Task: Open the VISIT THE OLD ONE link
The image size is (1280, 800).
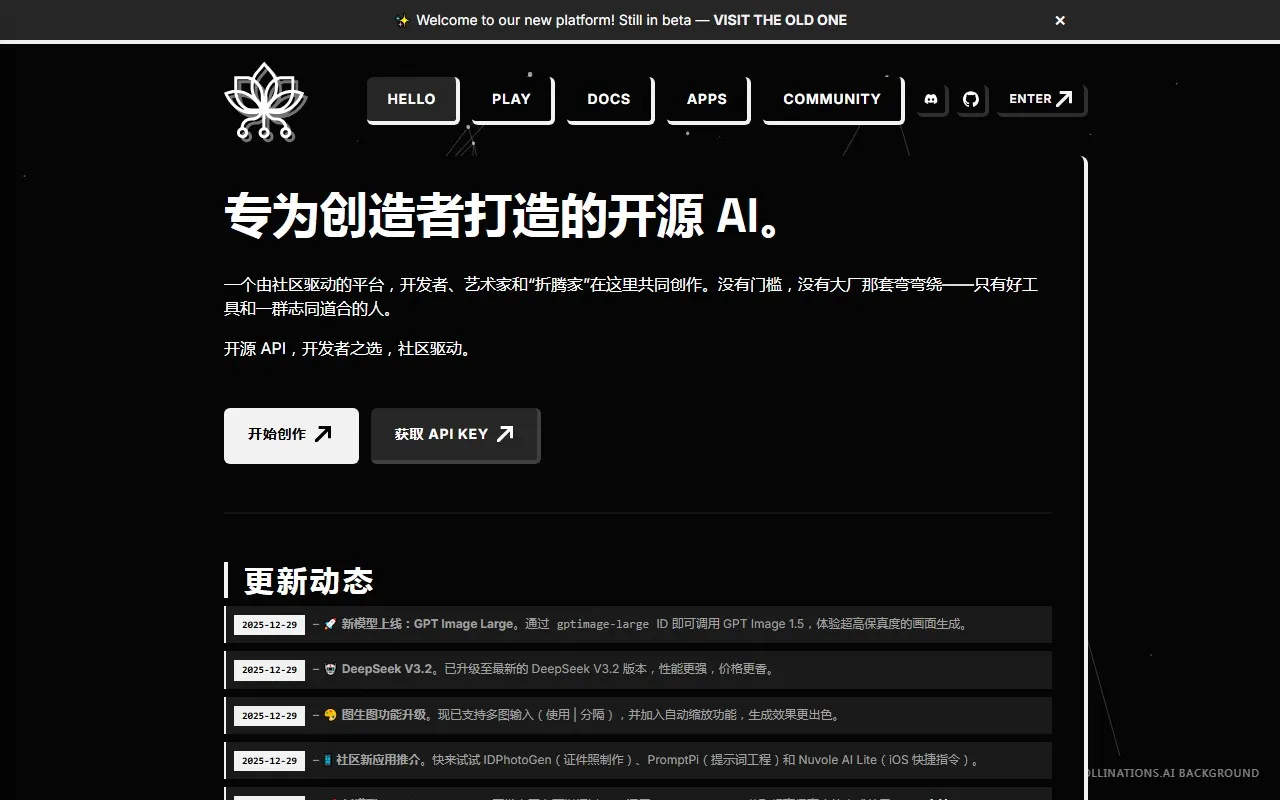Action: pyautogui.click(x=780, y=20)
